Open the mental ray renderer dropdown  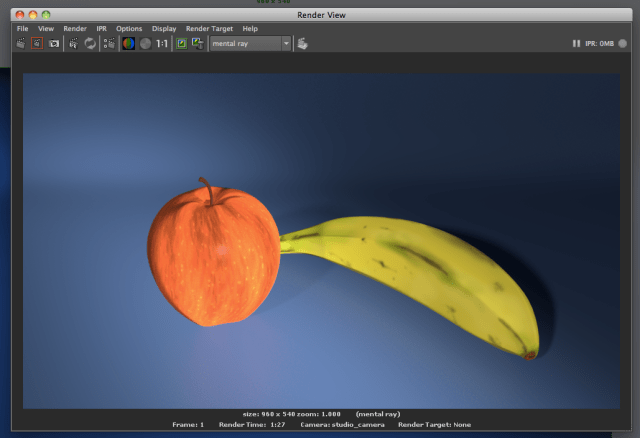[250, 44]
